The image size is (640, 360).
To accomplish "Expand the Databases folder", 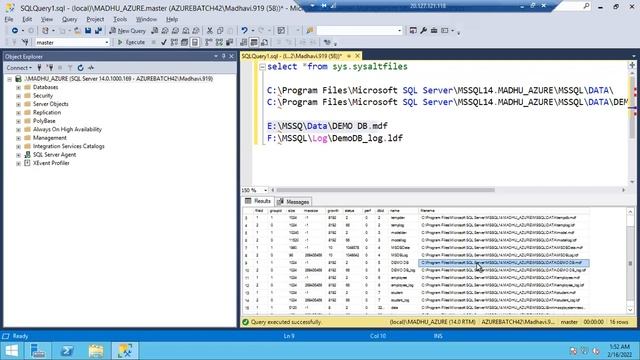I will (x=18, y=87).
